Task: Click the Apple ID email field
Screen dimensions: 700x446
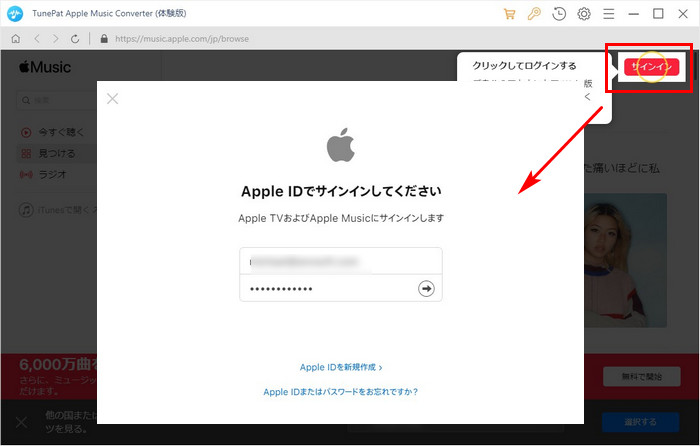Action: (341, 261)
